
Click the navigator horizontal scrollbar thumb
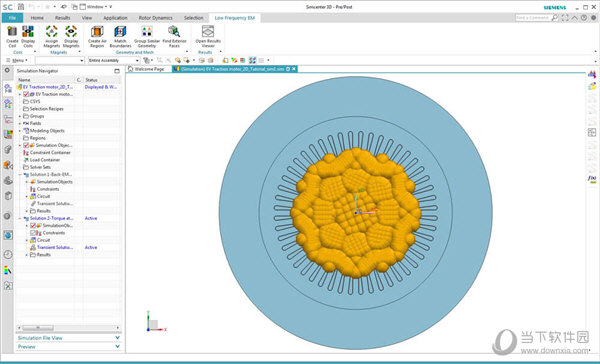point(38,328)
